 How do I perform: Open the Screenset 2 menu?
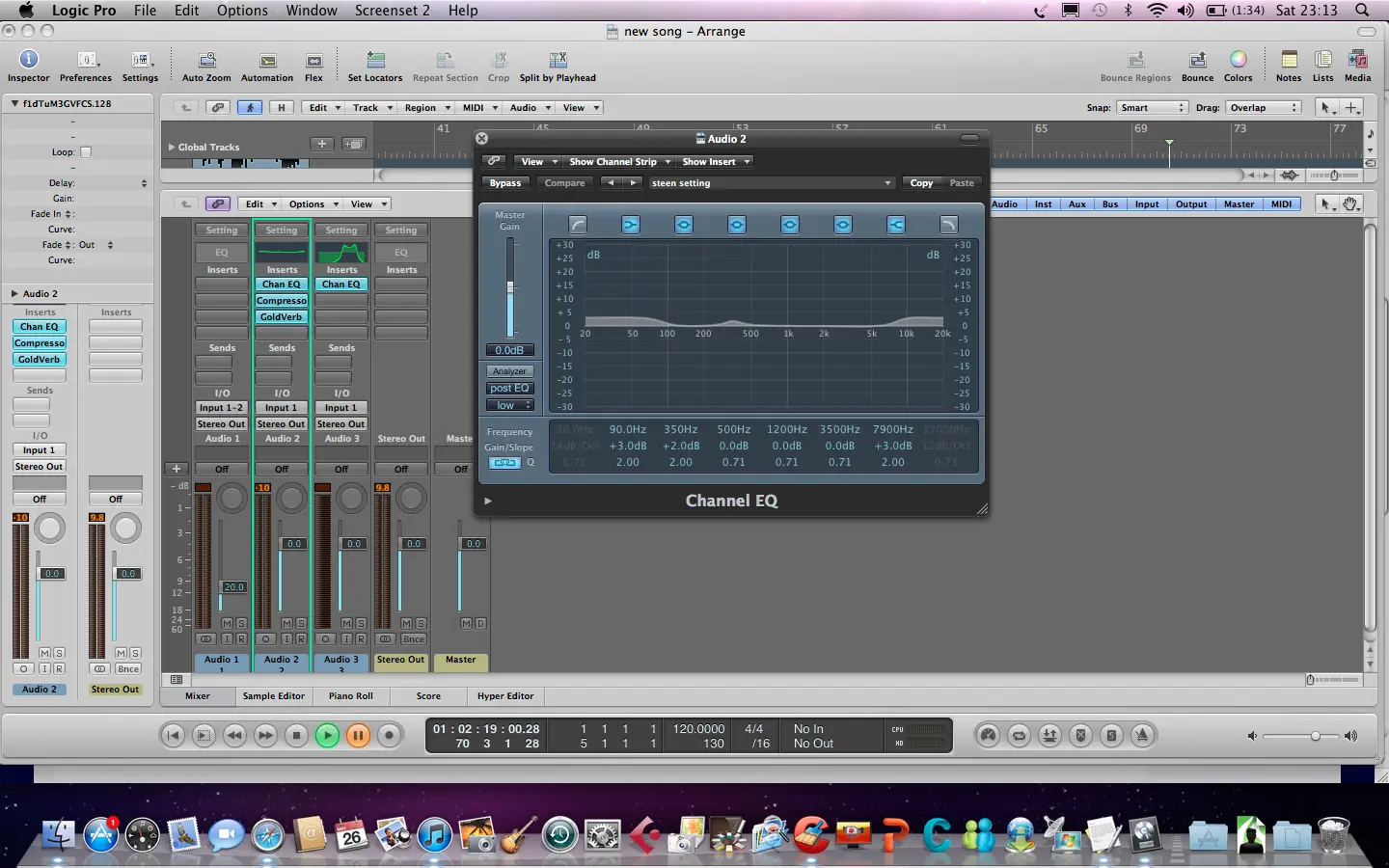[392, 11]
